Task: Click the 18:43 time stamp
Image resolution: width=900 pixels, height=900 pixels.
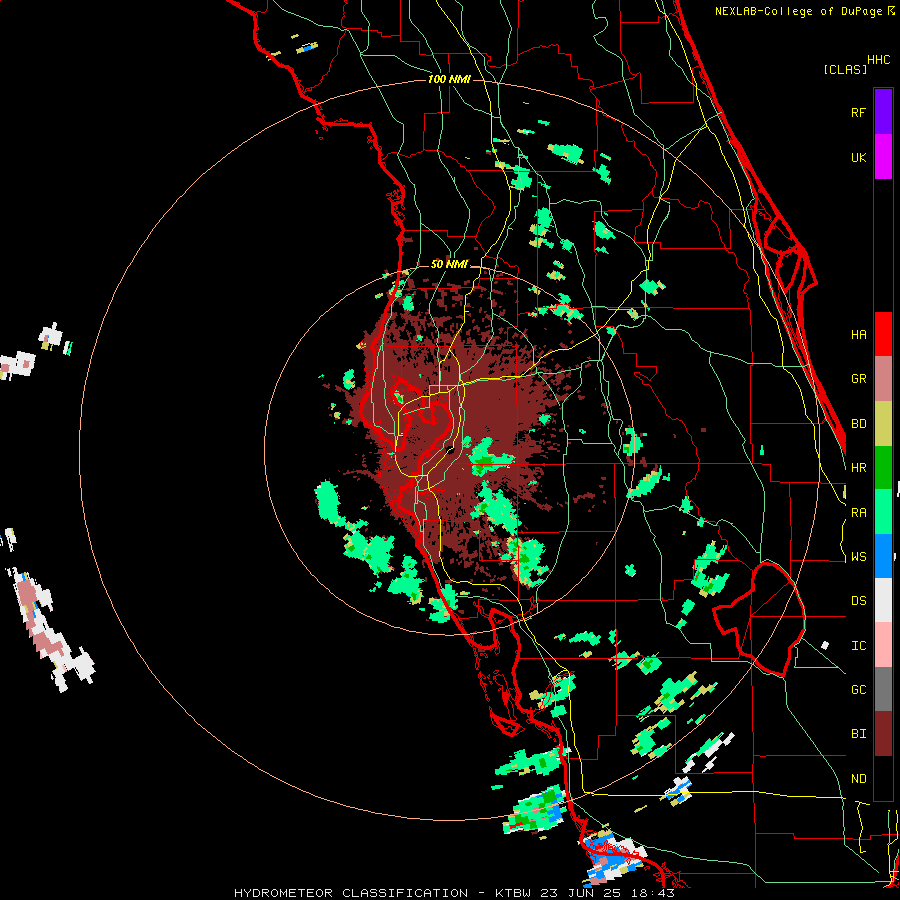Action: click(x=653, y=893)
